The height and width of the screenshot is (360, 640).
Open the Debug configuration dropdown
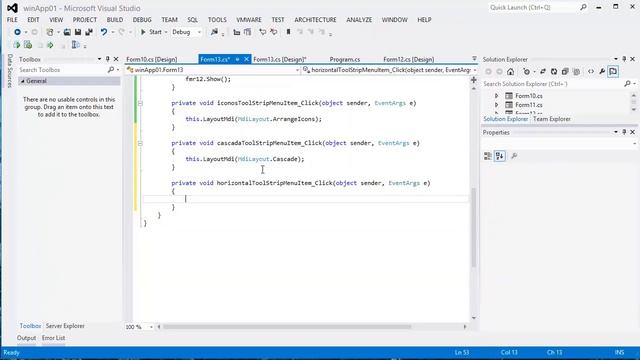[x=199, y=32]
